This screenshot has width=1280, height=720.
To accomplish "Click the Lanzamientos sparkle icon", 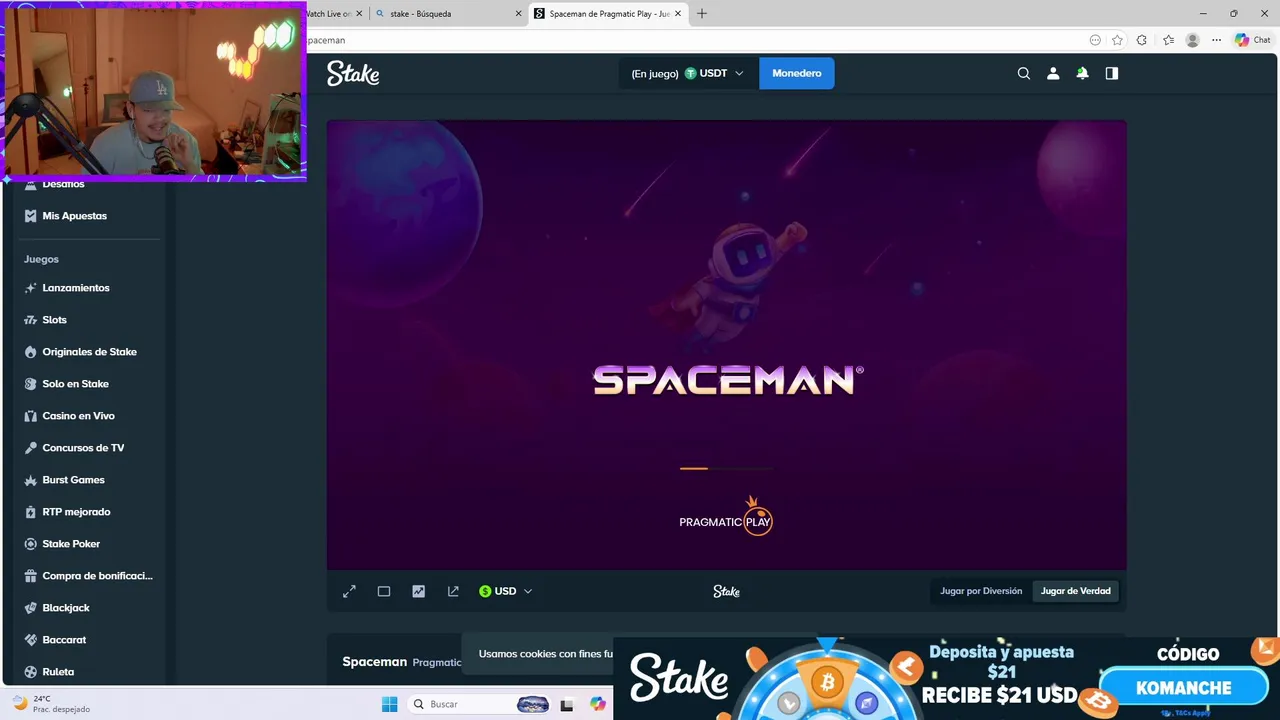I will coord(31,288).
